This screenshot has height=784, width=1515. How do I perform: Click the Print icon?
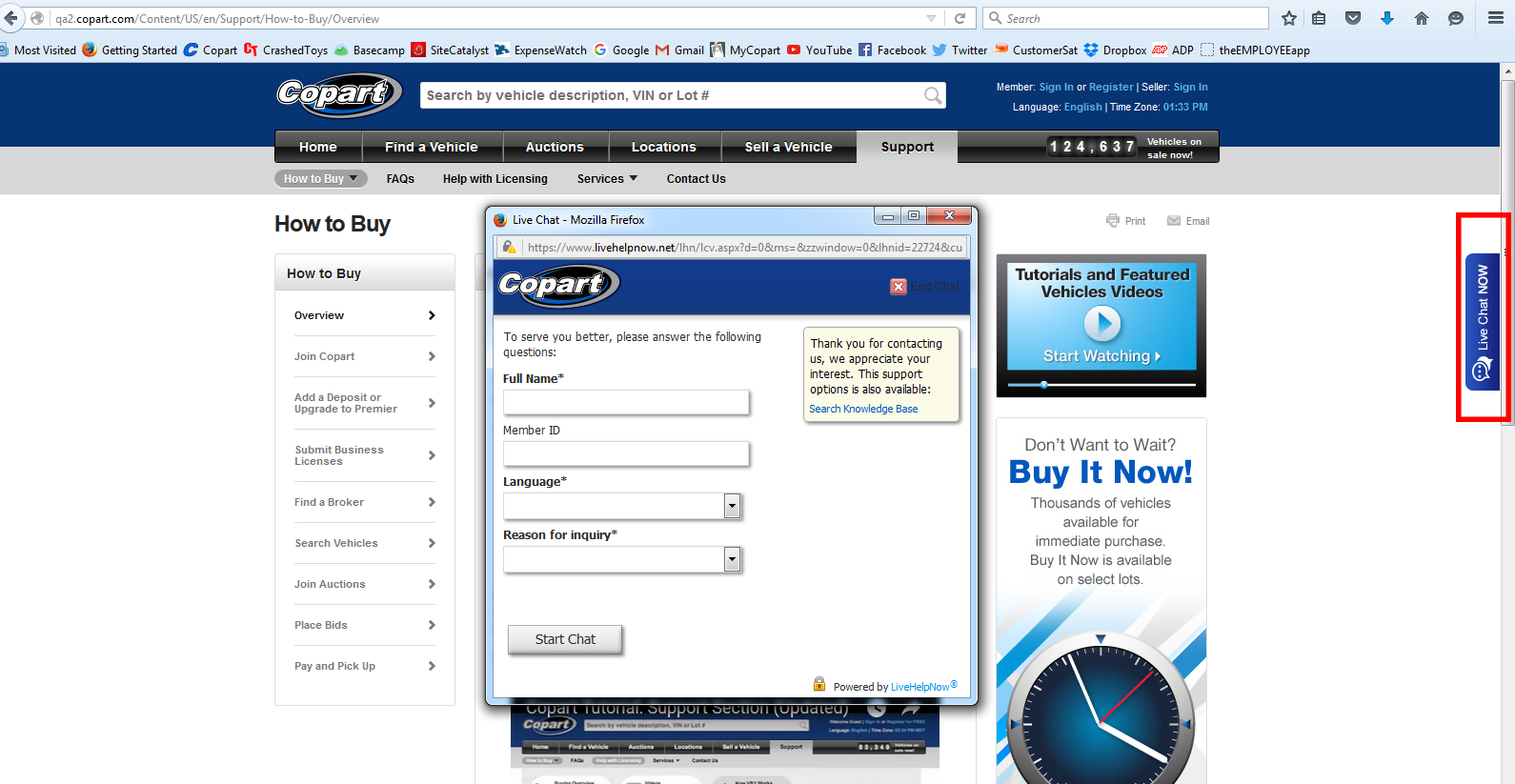(1113, 221)
